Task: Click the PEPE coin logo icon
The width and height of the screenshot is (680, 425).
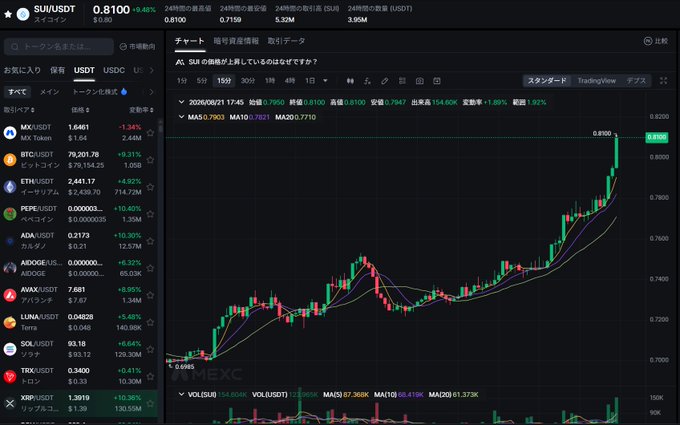Action: [10, 214]
